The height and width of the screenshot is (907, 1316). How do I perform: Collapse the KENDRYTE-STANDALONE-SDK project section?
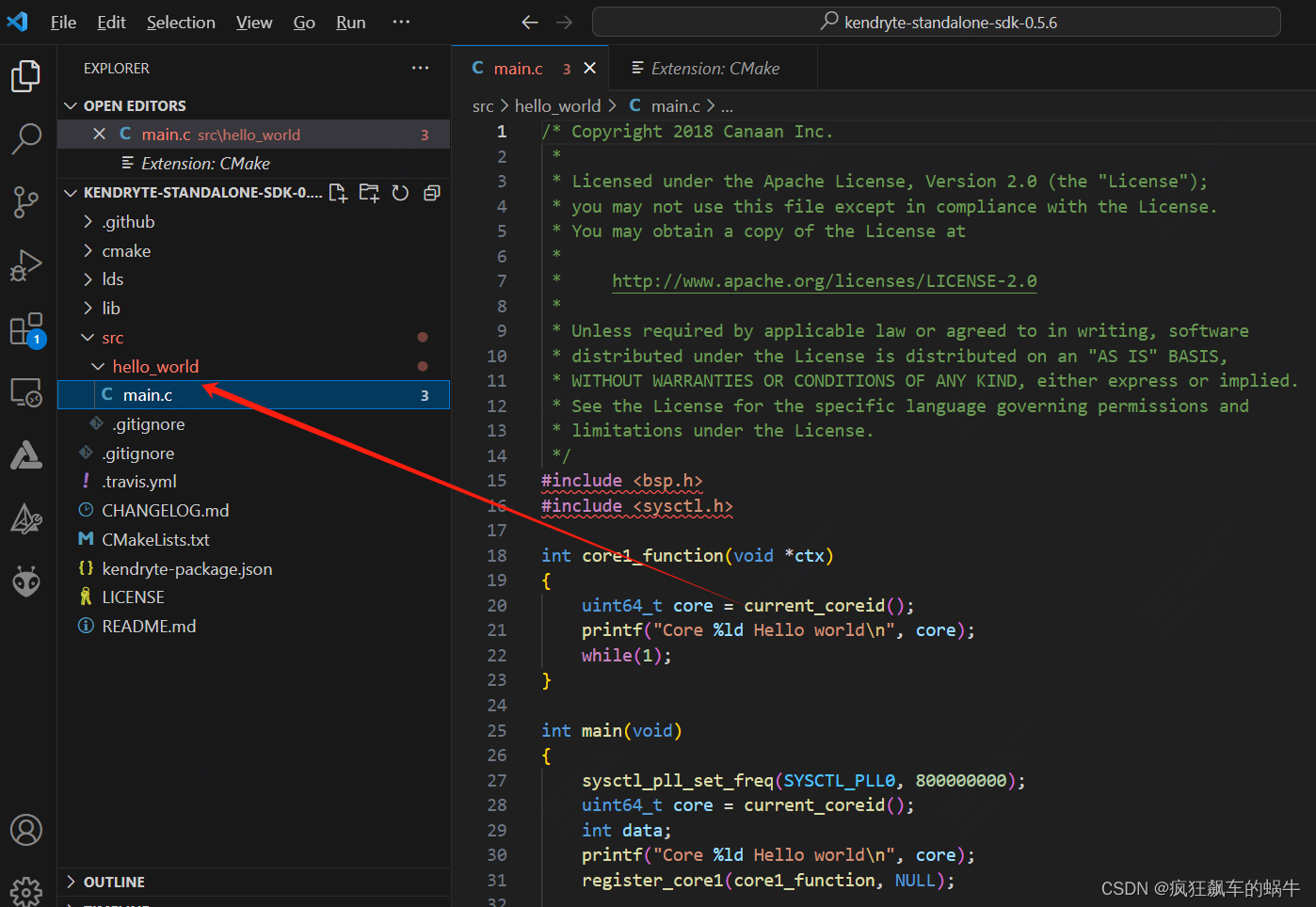193,193
